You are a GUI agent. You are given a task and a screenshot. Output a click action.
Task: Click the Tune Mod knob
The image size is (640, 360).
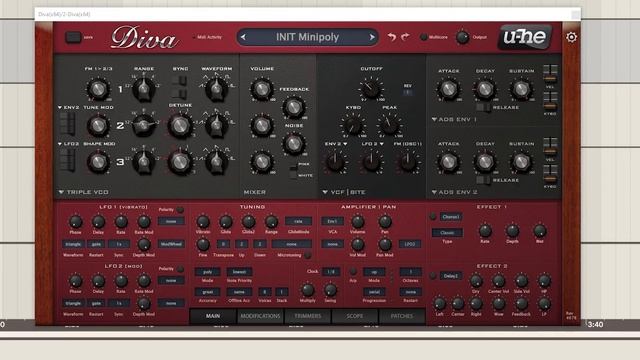[x=98, y=125]
